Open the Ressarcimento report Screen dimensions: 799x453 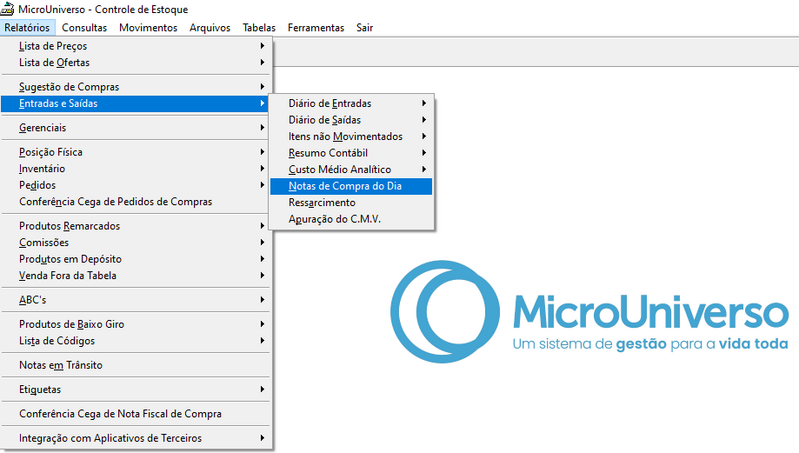click(351, 202)
